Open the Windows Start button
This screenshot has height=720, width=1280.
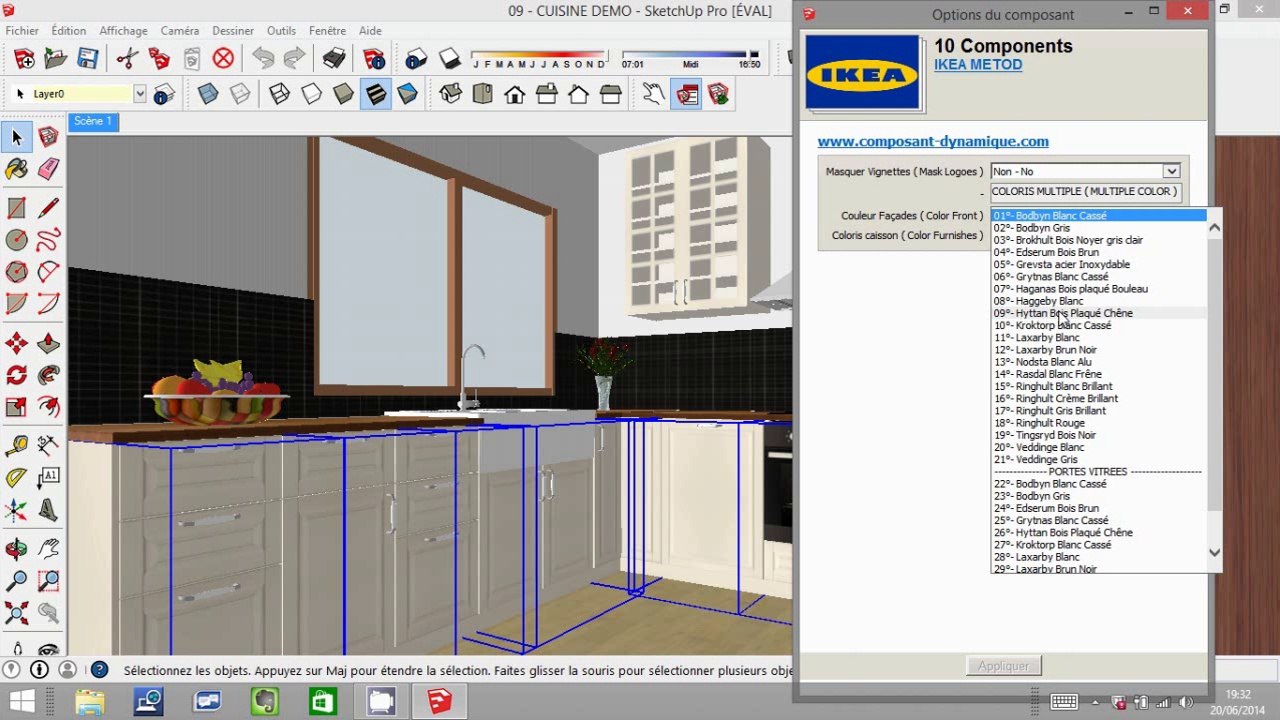22,702
